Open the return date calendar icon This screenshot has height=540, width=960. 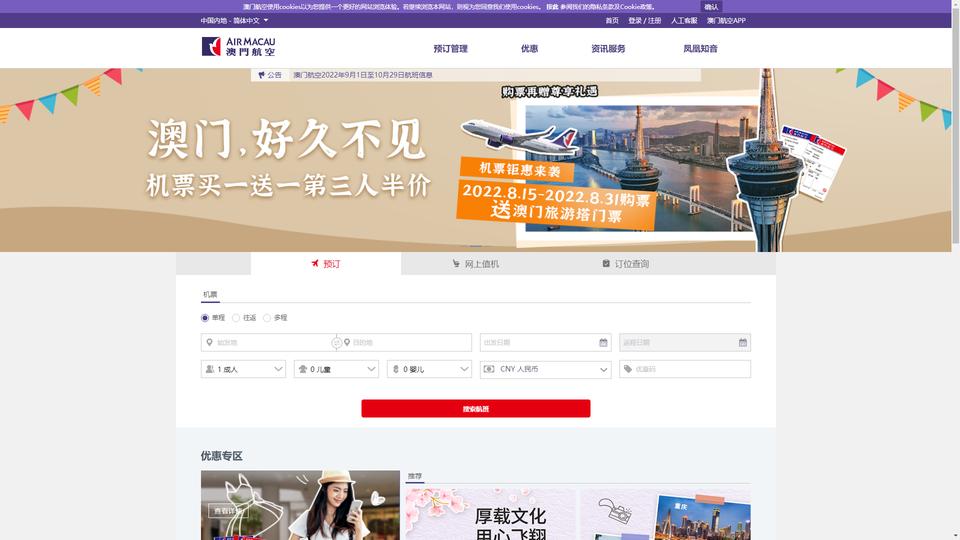click(x=743, y=343)
